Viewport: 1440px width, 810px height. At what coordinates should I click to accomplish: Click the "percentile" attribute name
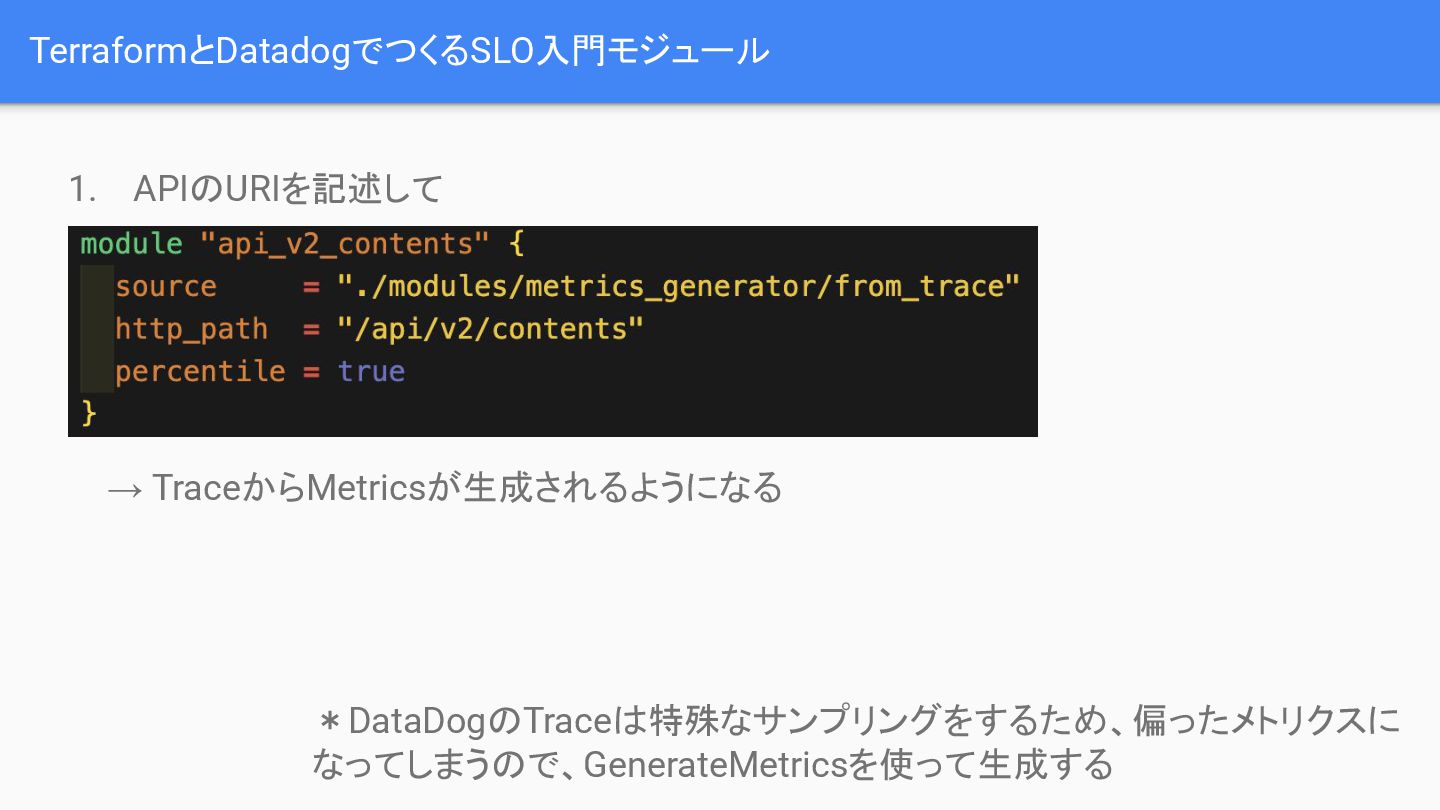click(x=200, y=372)
